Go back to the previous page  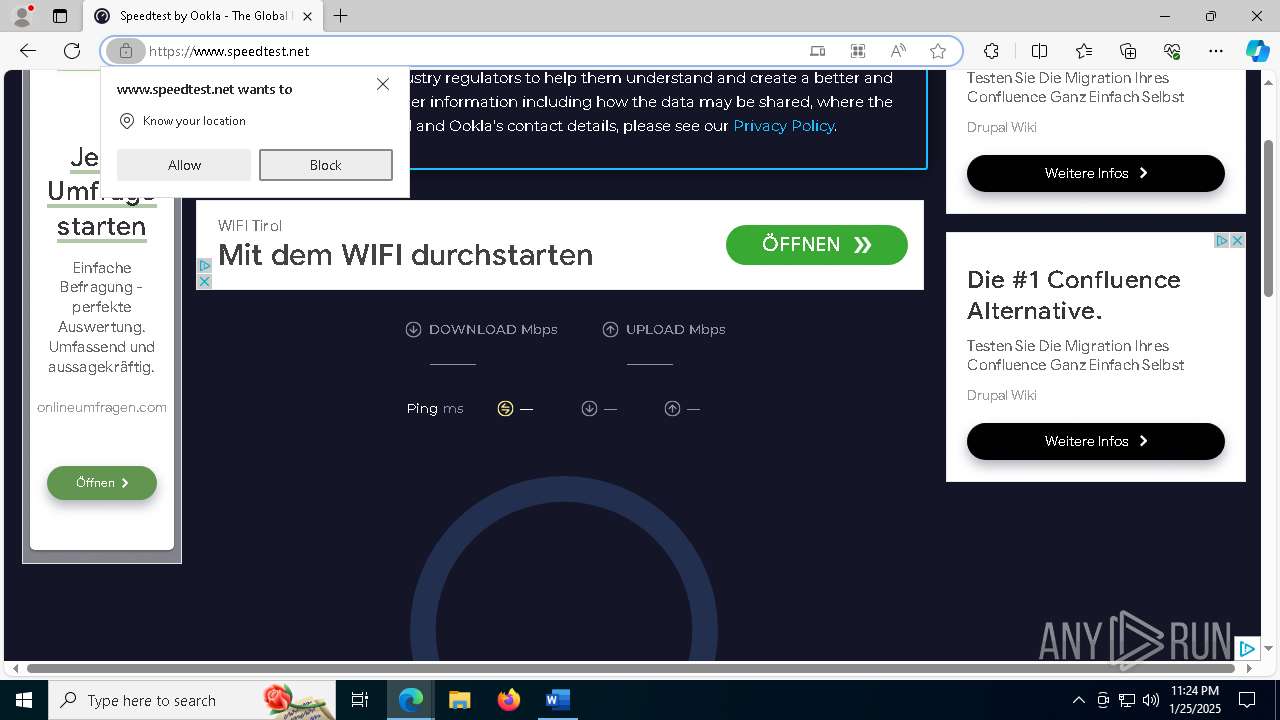point(27,51)
